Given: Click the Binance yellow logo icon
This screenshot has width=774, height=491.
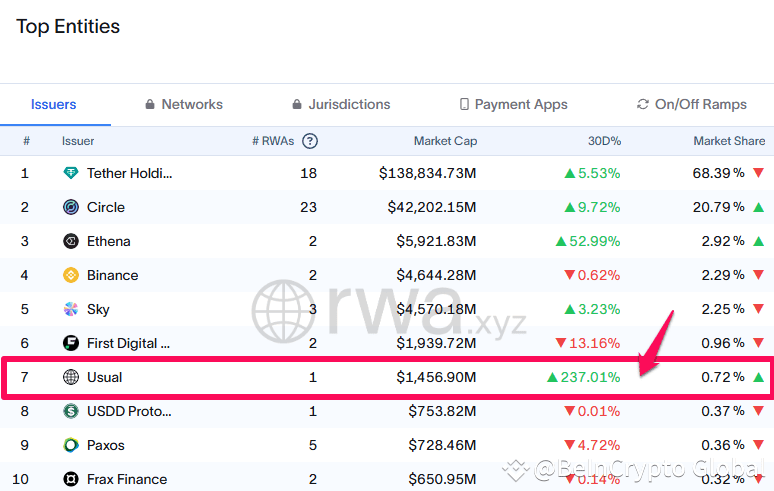Looking at the screenshot, I should (71, 275).
